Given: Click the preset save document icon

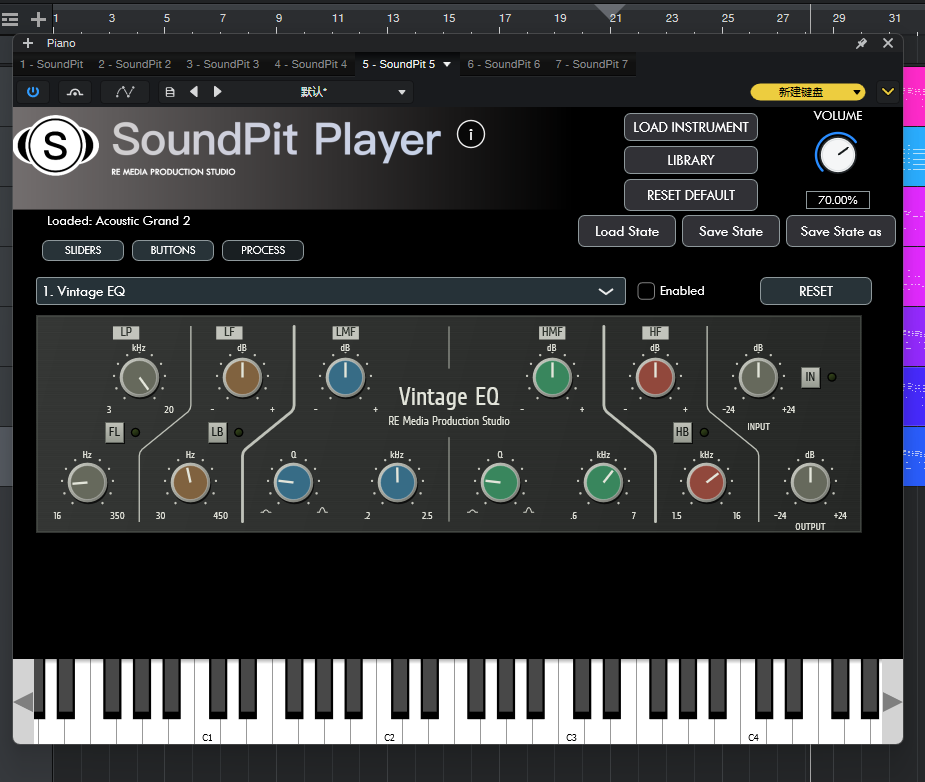Looking at the screenshot, I should click(170, 92).
